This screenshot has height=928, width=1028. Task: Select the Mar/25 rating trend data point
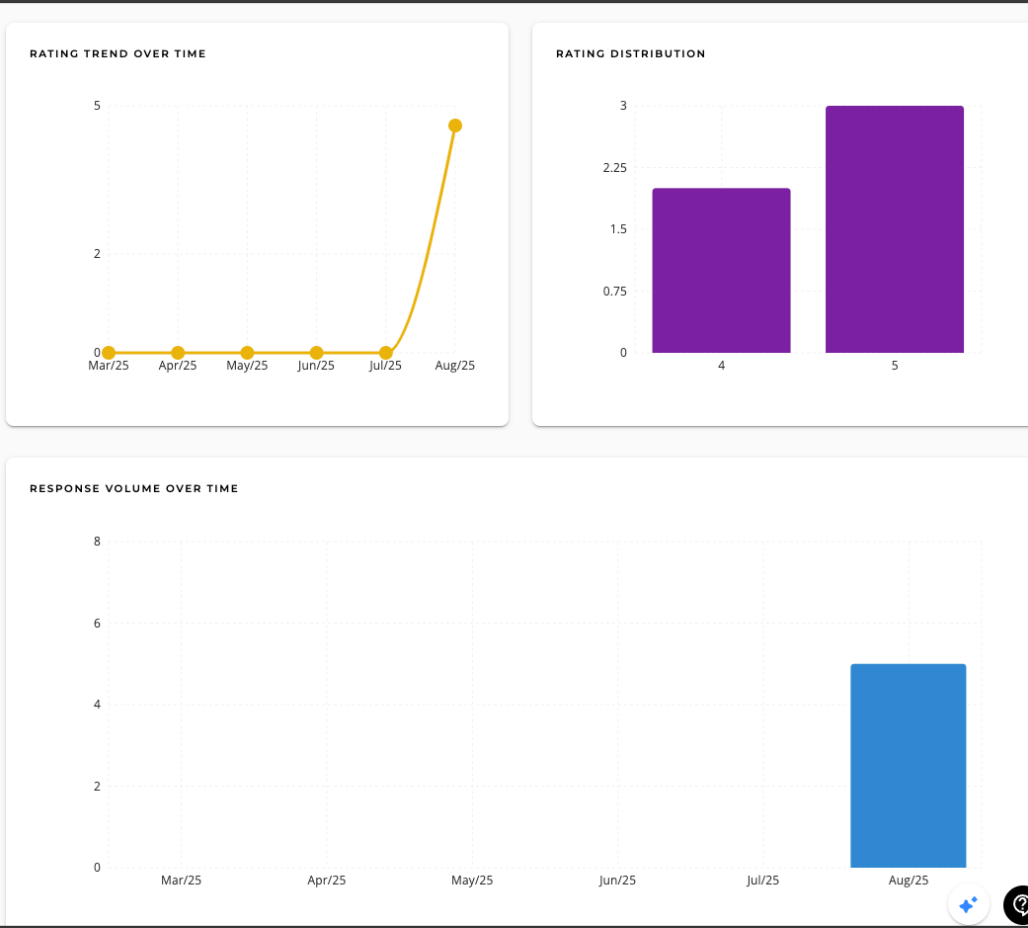tap(108, 352)
